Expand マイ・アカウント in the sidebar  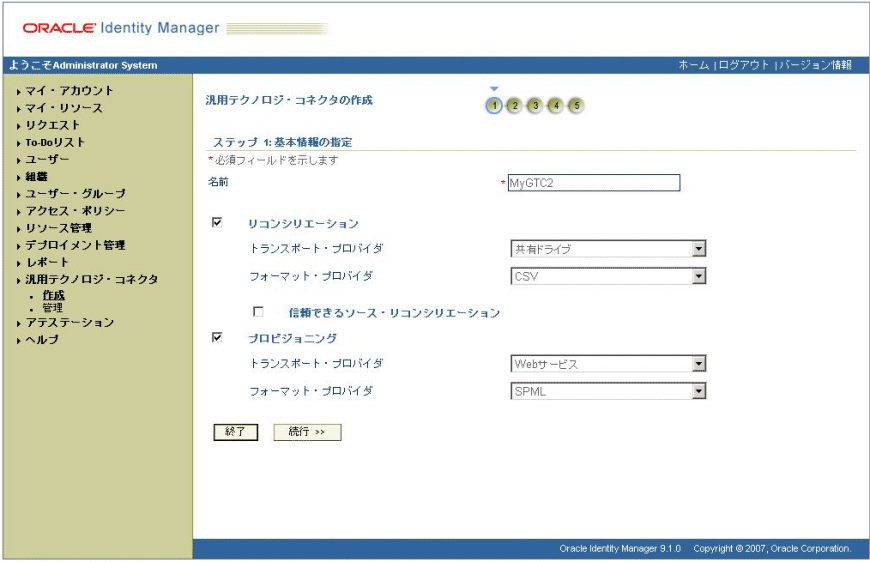click(69, 90)
